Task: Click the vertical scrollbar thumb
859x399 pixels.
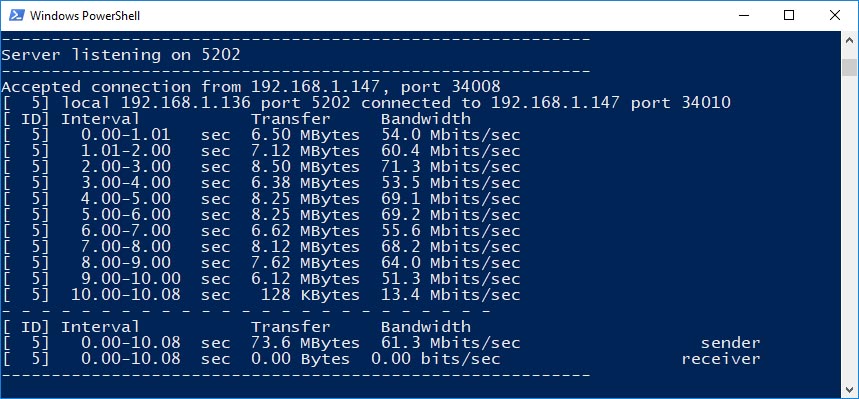Action: tap(850, 67)
